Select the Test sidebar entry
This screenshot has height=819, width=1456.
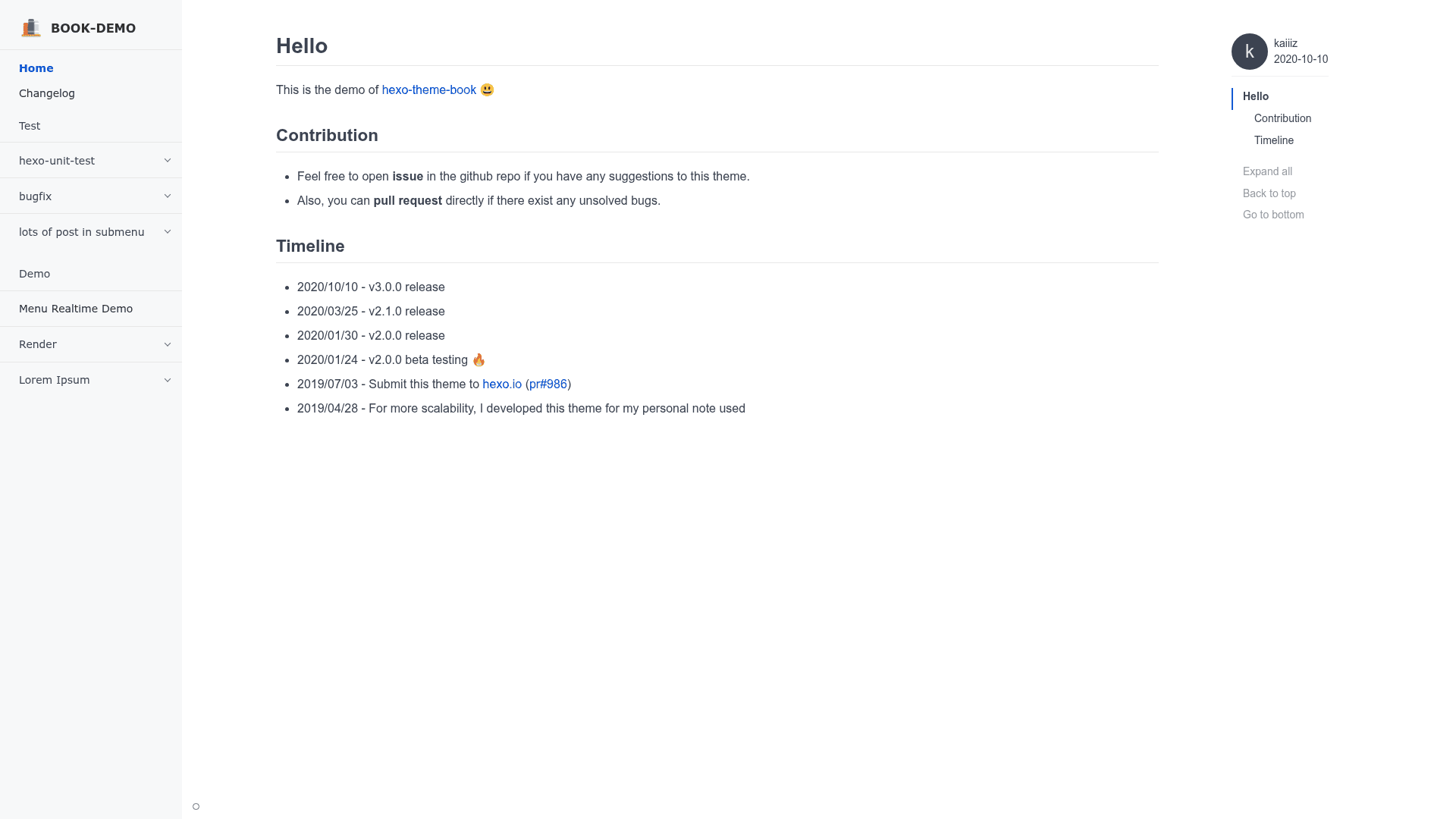pyautogui.click(x=30, y=126)
